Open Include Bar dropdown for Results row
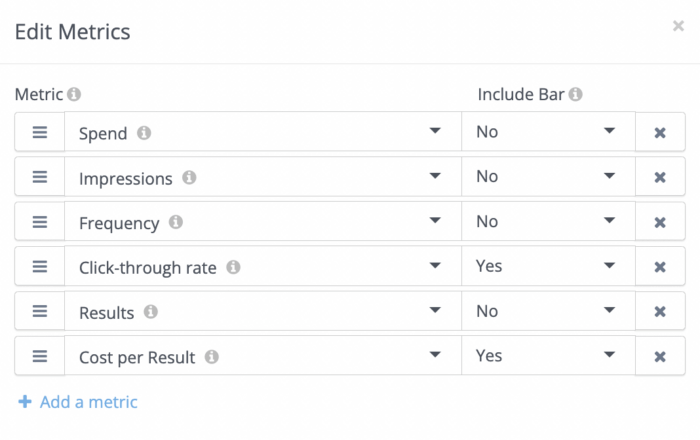 (x=548, y=312)
